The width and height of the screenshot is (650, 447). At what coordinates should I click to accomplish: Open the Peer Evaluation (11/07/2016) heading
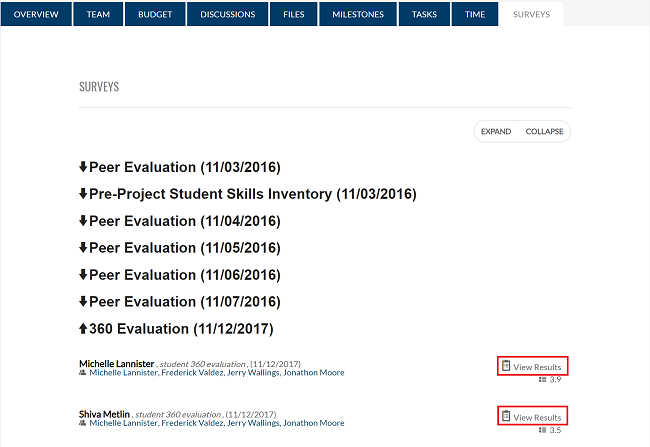tap(185, 302)
